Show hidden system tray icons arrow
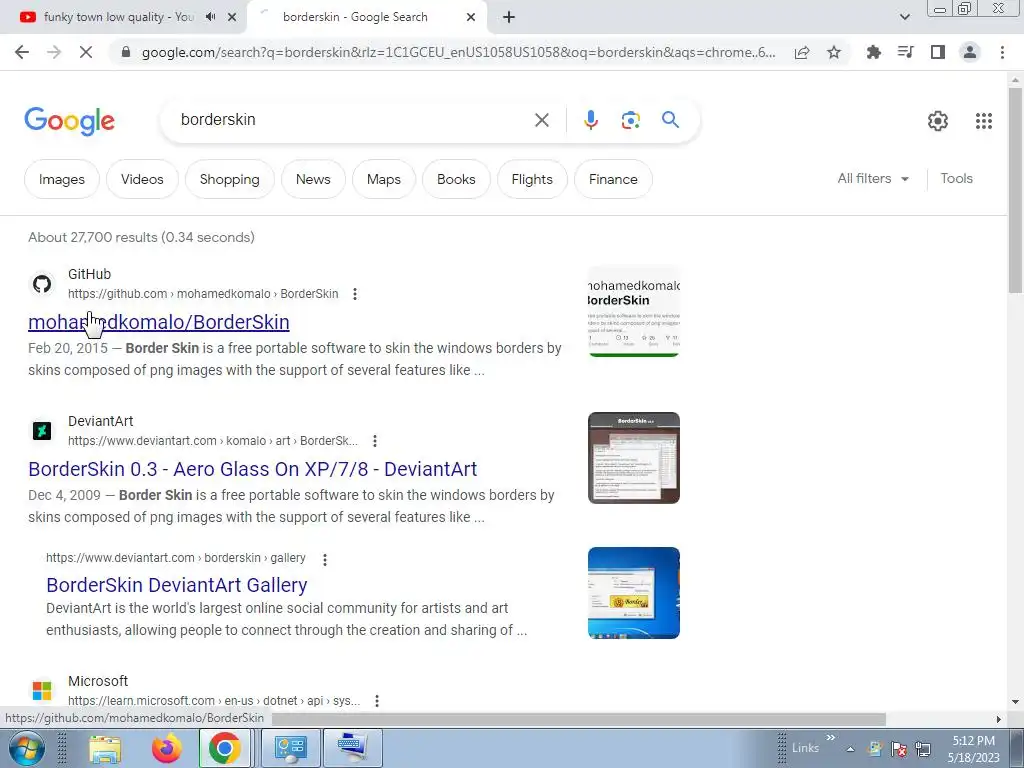Viewport: 1024px width, 768px height. 850,749
